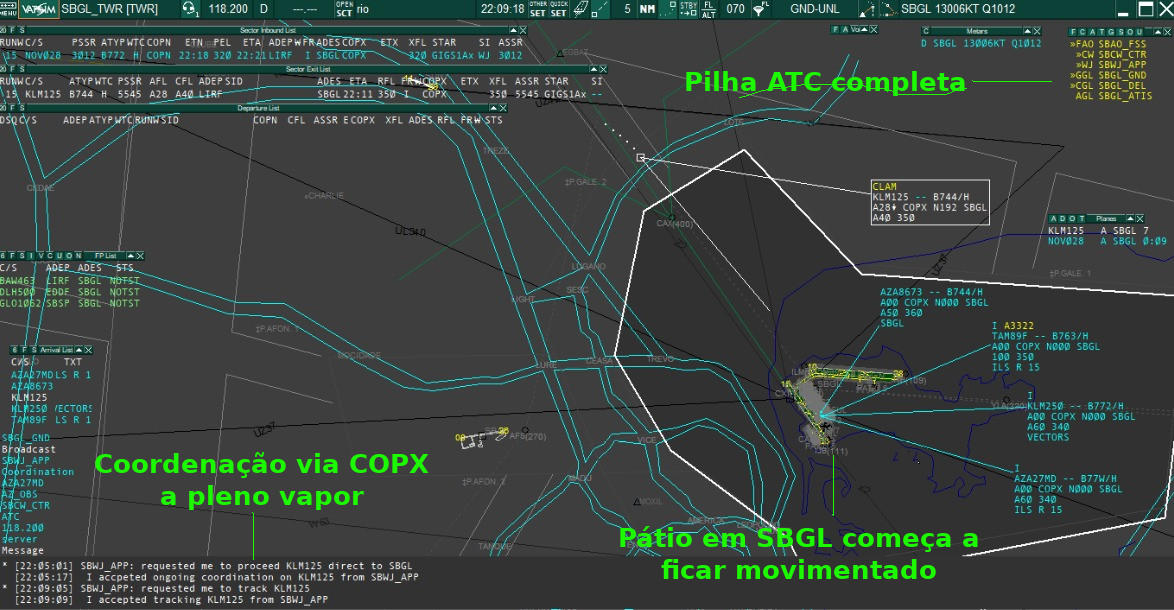Click the dotted leader line display icon

point(667,9)
